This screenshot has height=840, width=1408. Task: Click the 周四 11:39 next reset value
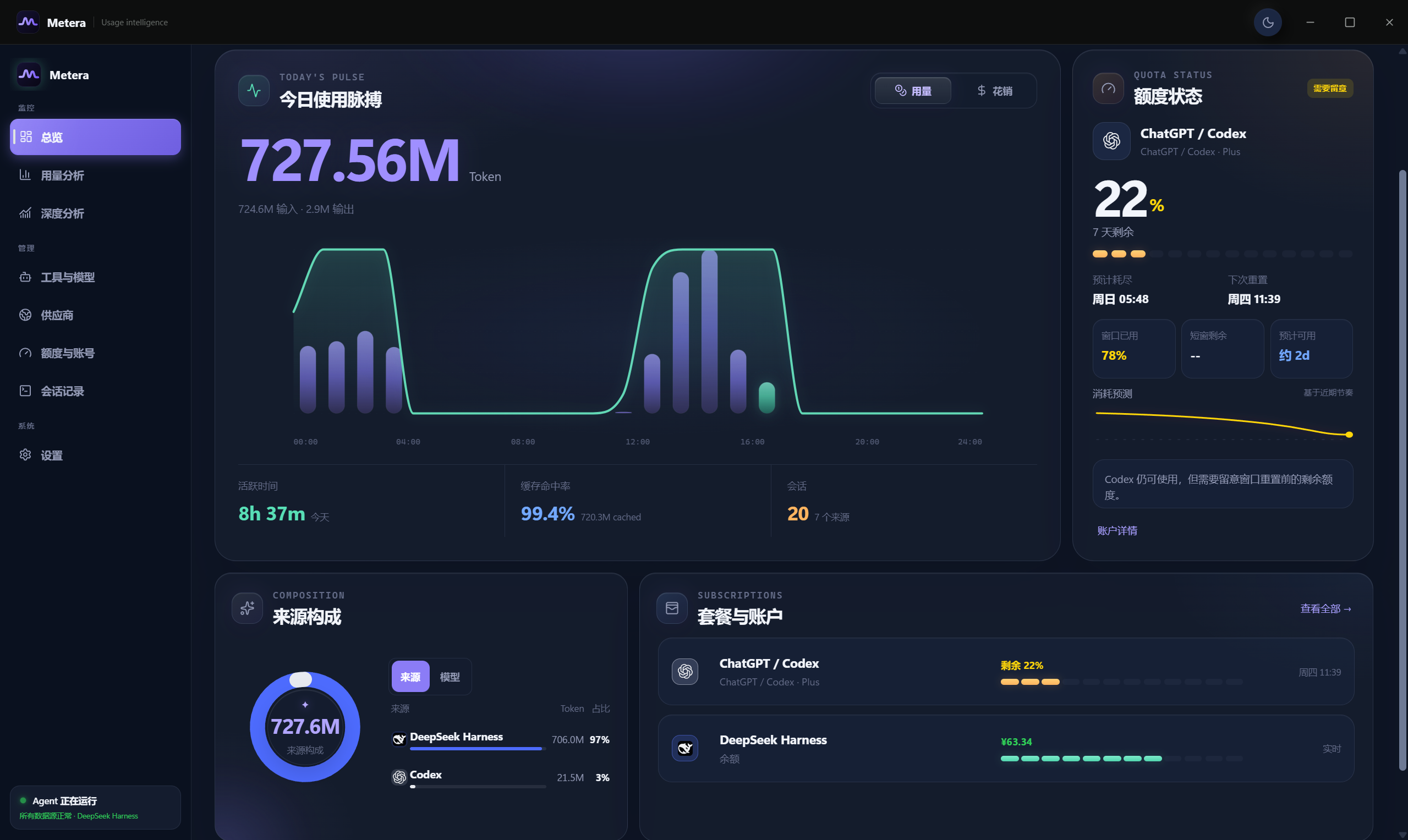[1253, 299]
